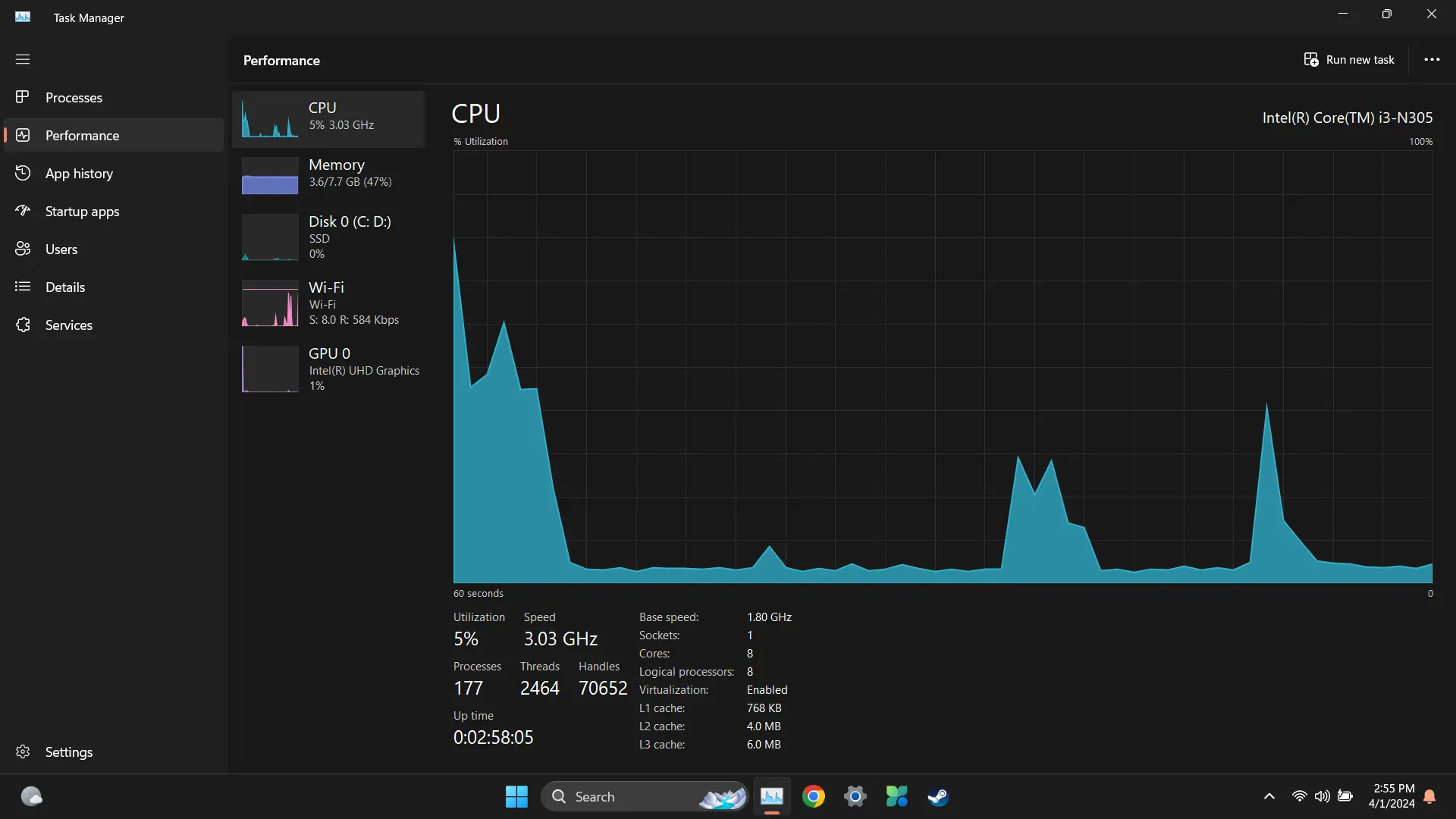
Task: Open the Processes page icon
Action: click(23, 97)
